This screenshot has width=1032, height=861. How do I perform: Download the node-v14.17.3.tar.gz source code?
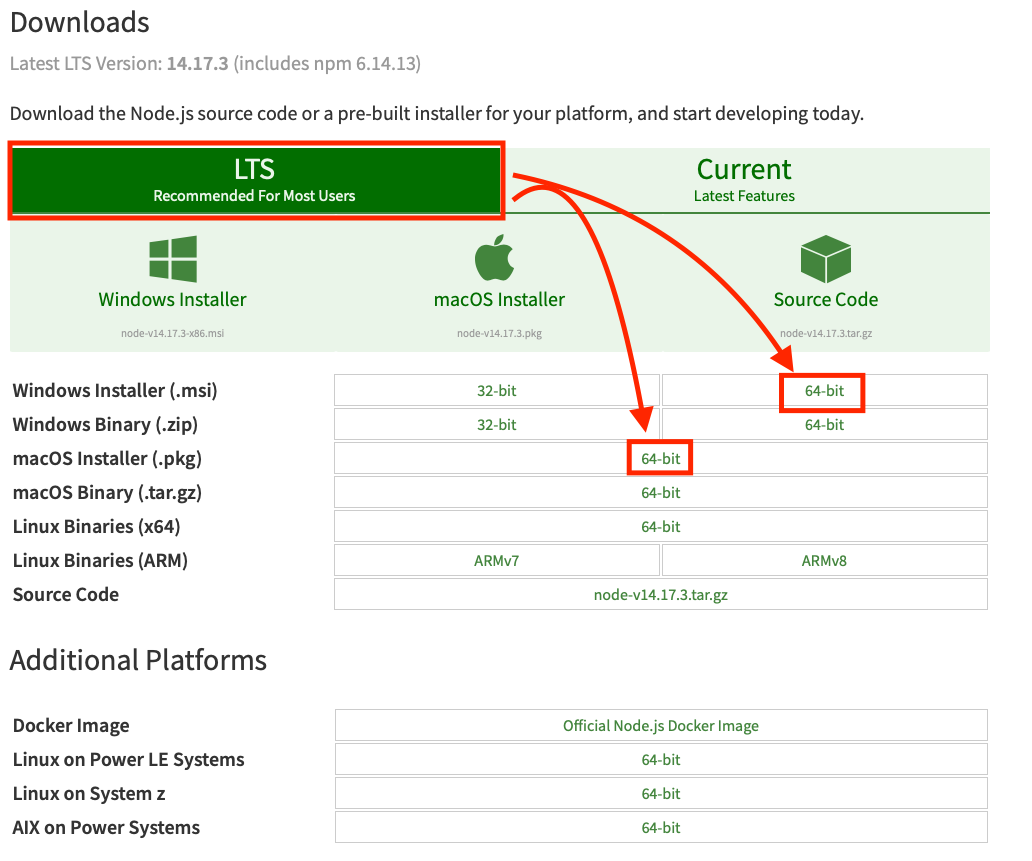pos(659,594)
